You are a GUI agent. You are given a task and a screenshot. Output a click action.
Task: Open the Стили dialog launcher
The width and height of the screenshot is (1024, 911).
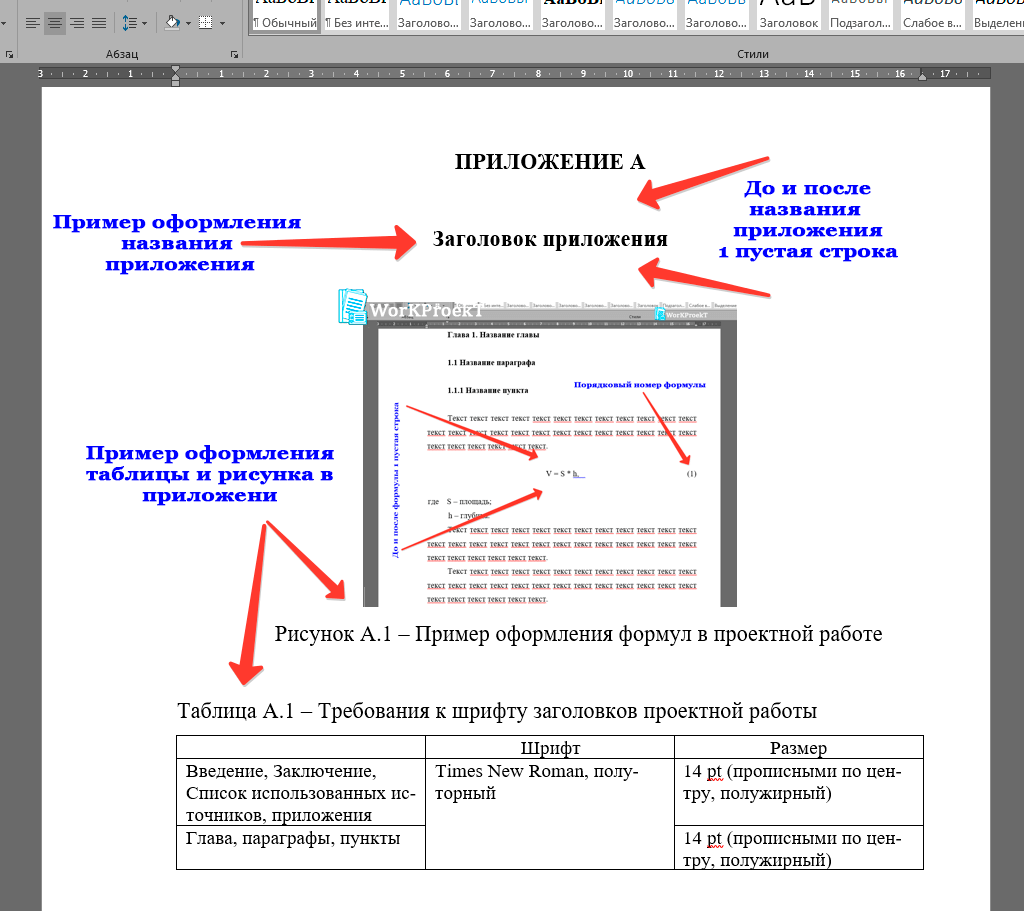1016,53
